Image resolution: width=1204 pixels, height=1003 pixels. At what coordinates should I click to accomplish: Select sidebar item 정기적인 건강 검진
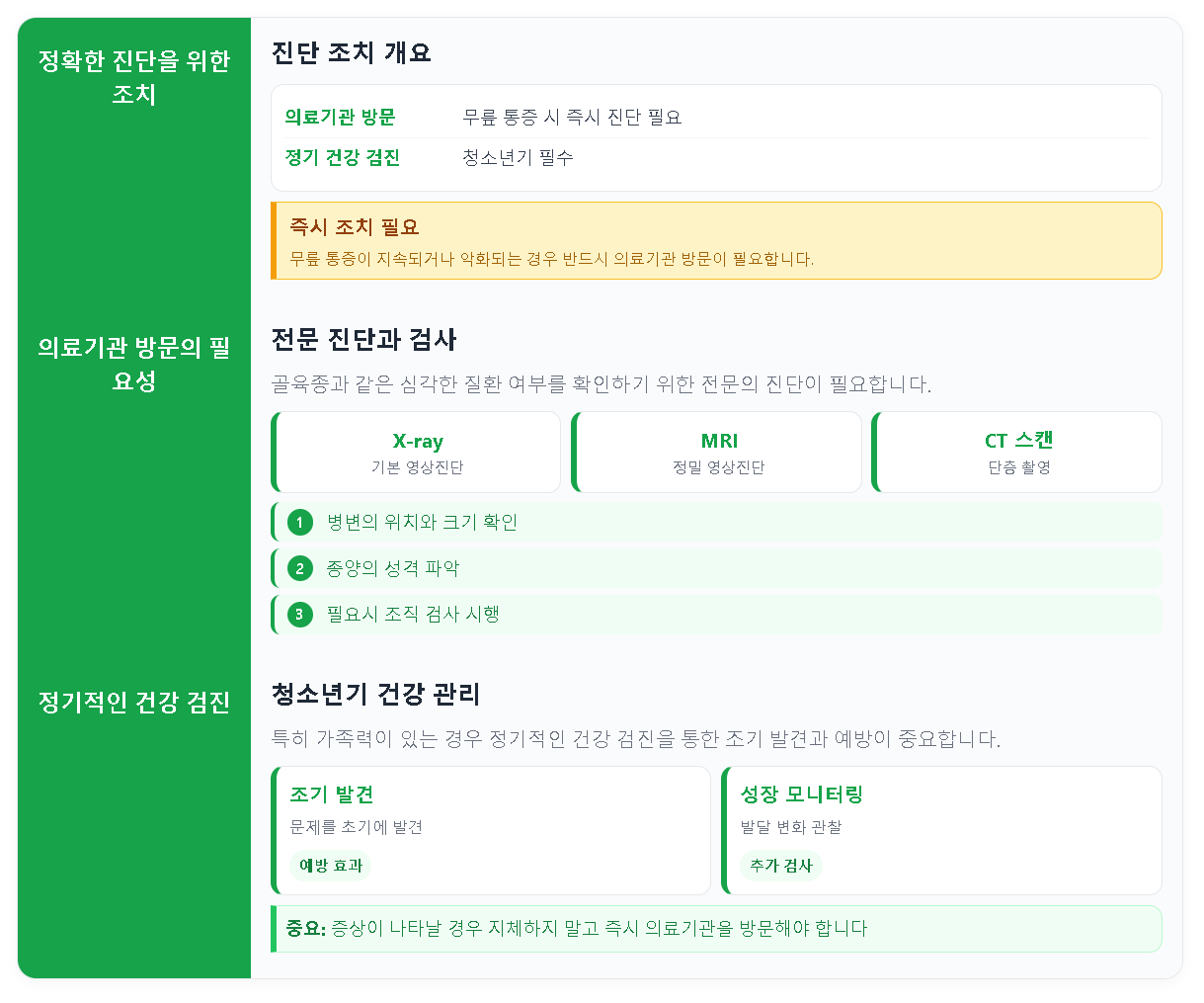(x=134, y=703)
